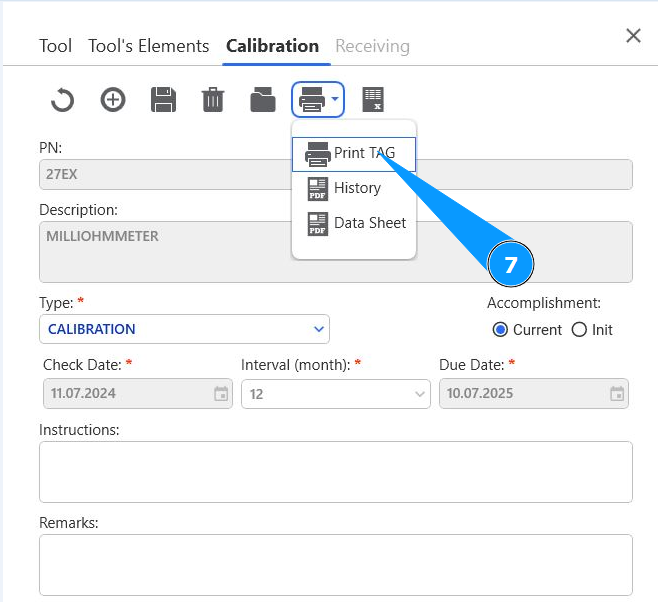Open the folder icon in toolbar
Screen dimensions: 658x602
(262, 100)
